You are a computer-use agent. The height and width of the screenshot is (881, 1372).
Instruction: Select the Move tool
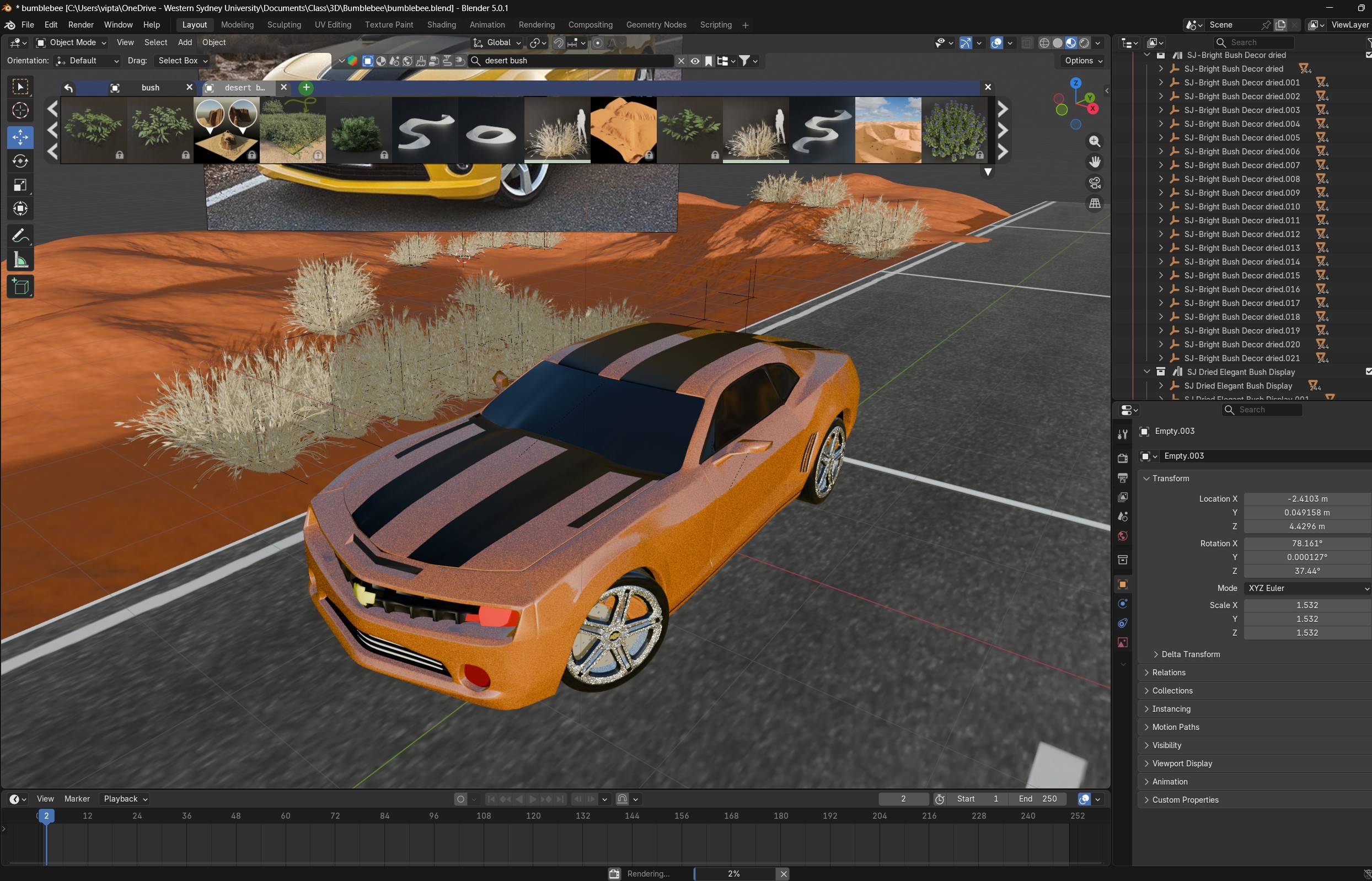(x=20, y=137)
